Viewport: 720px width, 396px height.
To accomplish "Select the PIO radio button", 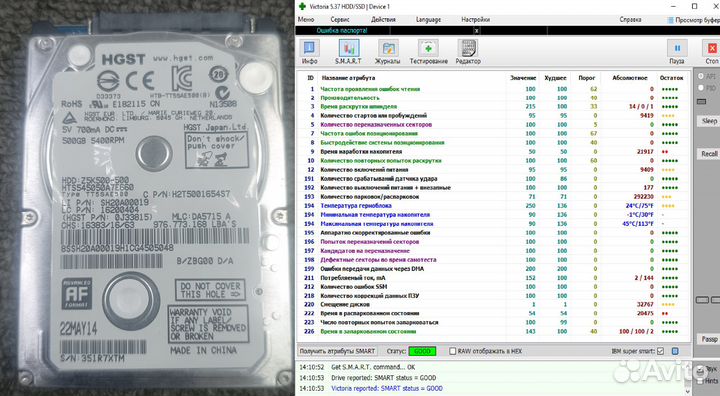I will [x=701, y=87].
